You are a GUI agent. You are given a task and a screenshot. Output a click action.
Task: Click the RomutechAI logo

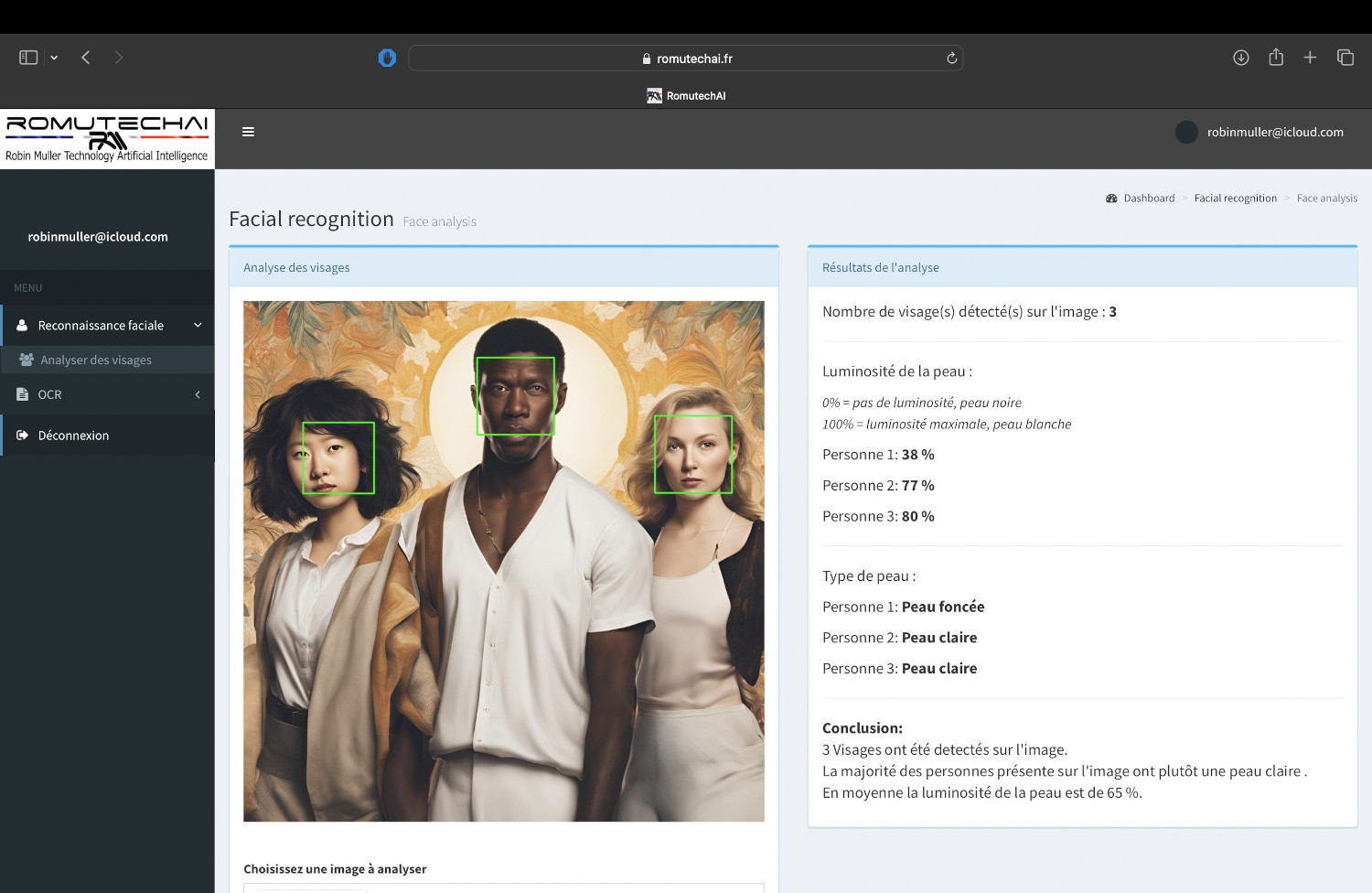point(107,138)
